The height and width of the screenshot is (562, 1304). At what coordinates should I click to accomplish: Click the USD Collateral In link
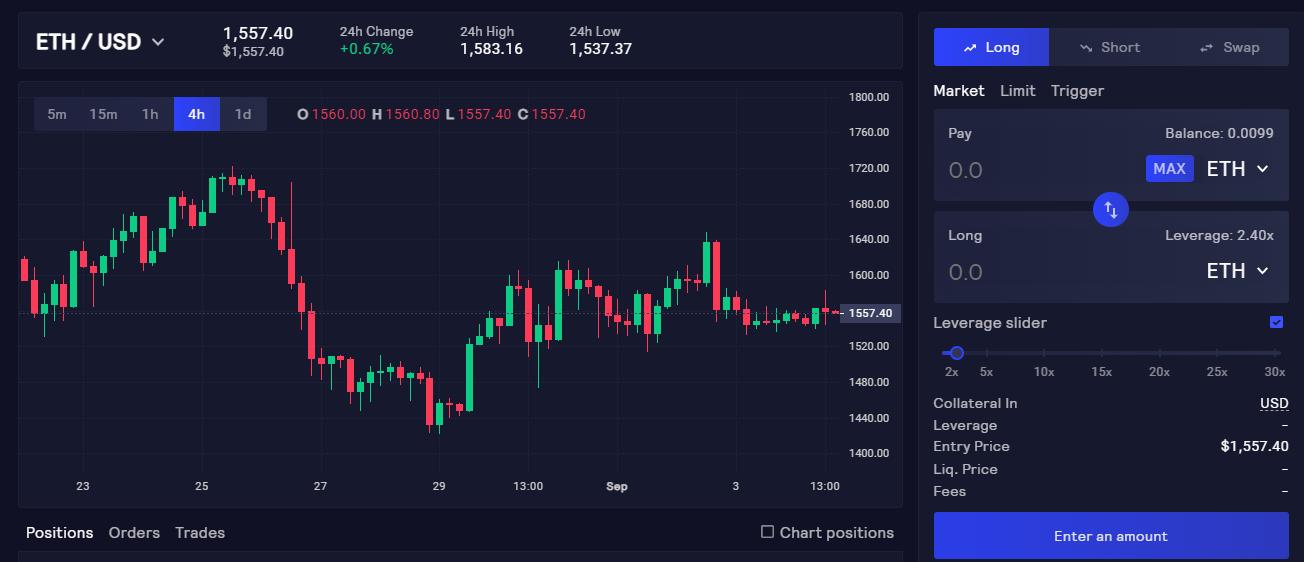[x=1274, y=403]
